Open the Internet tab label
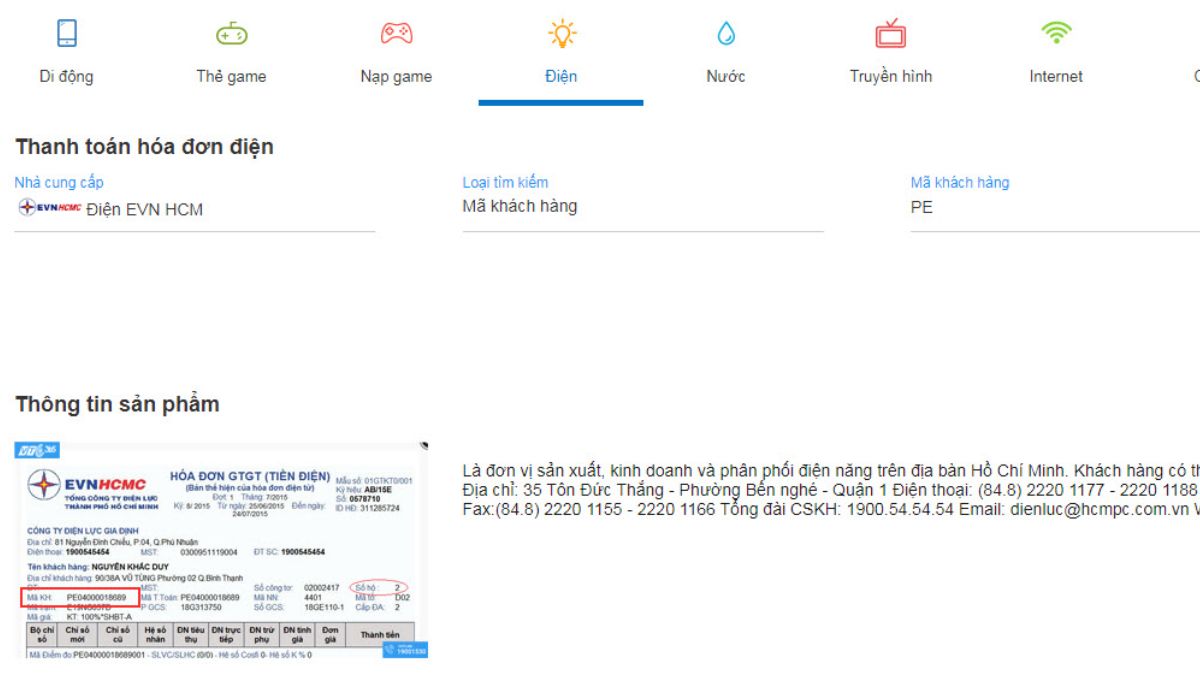Screen dimensions: 1200x675 [1056, 76]
